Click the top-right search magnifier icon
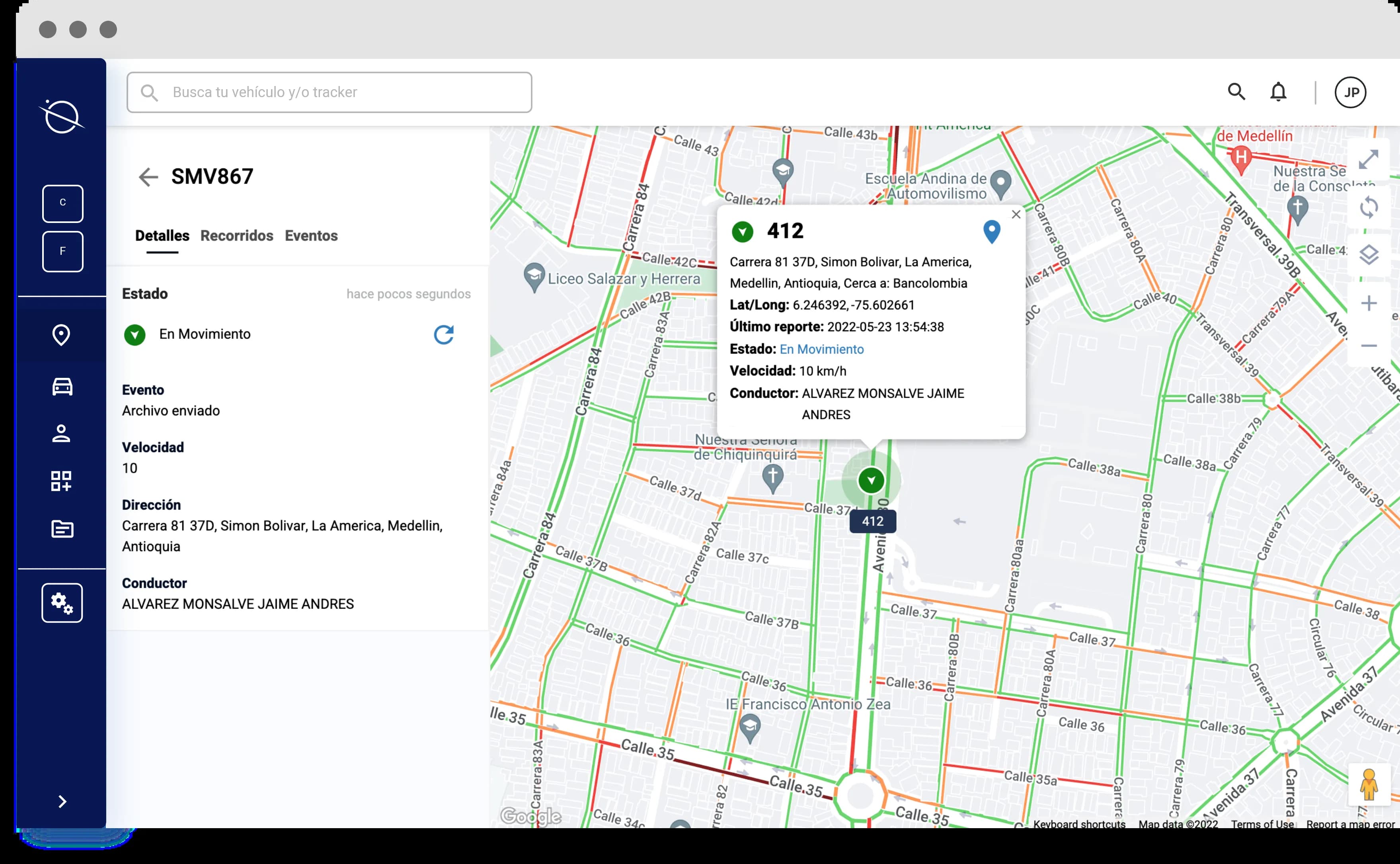Image resolution: width=1400 pixels, height=864 pixels. pyautogui.click(x=1236, y=92)
